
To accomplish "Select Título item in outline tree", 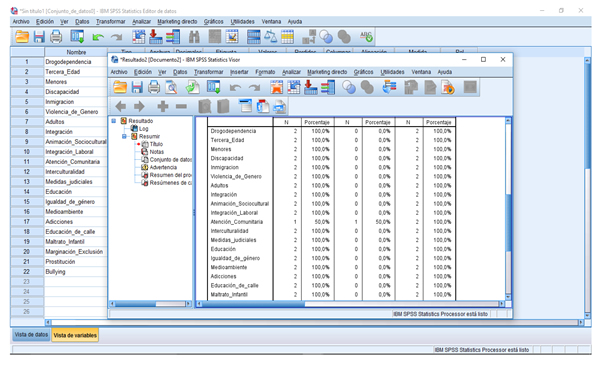I will click(156, 144).
